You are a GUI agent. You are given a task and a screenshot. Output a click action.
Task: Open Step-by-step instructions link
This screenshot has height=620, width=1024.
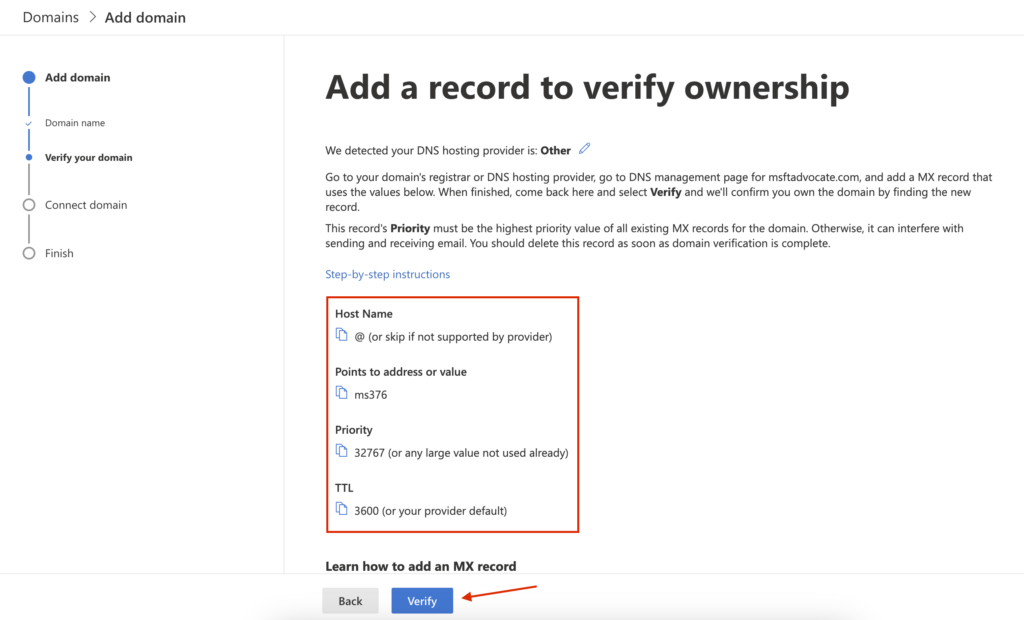point(387,274)
